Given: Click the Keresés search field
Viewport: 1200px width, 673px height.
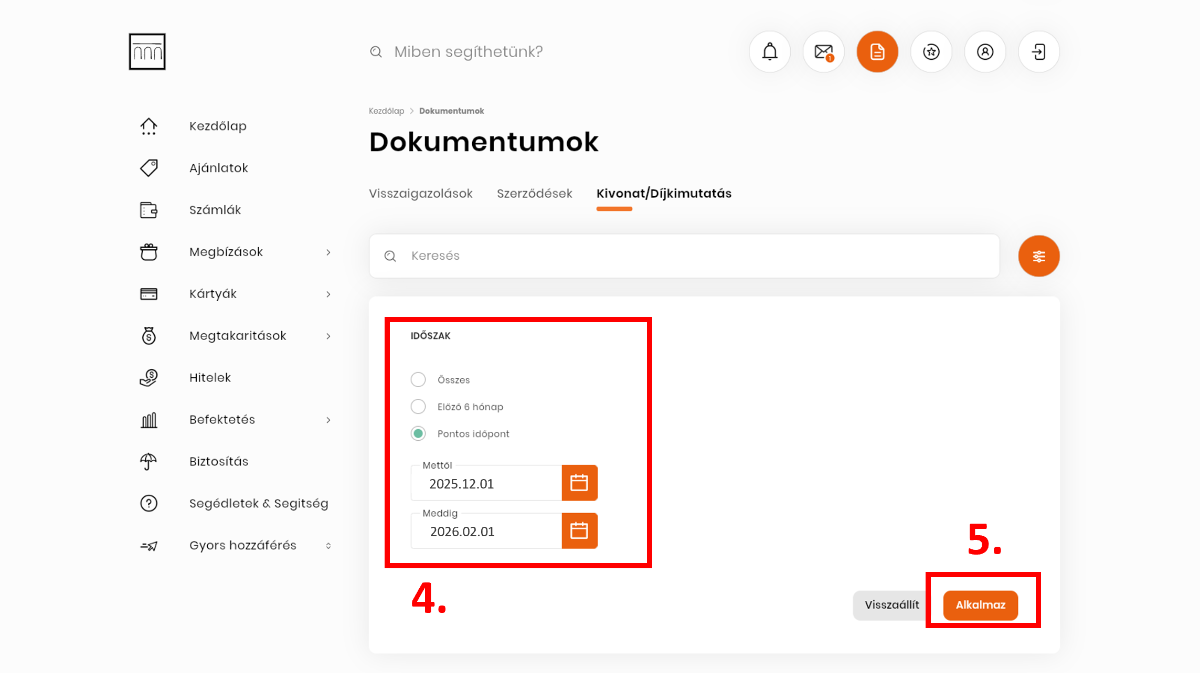Looking at the screenshot, I should 684,256.
